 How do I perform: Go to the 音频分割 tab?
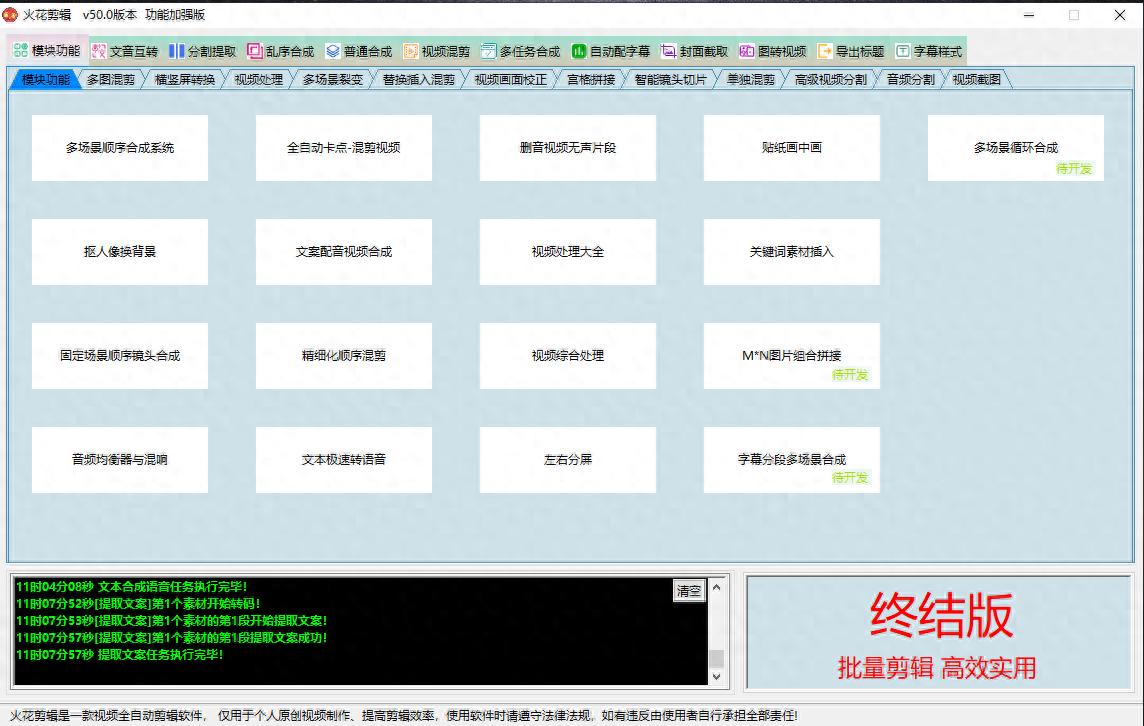(x=910, y=80)
